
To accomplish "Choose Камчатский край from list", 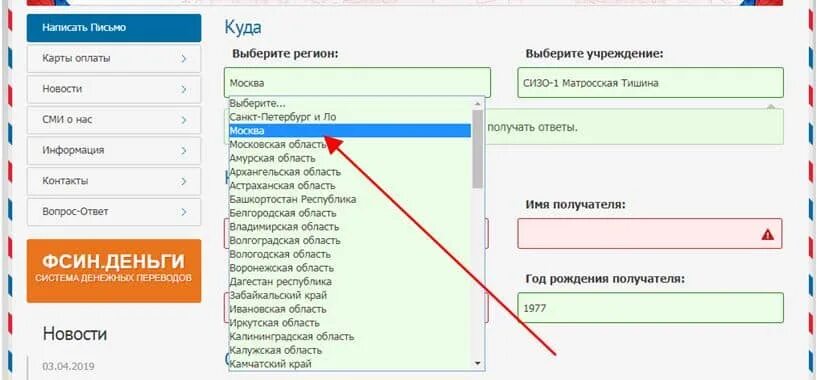I will pyautogui.click(x=350, y=364).
